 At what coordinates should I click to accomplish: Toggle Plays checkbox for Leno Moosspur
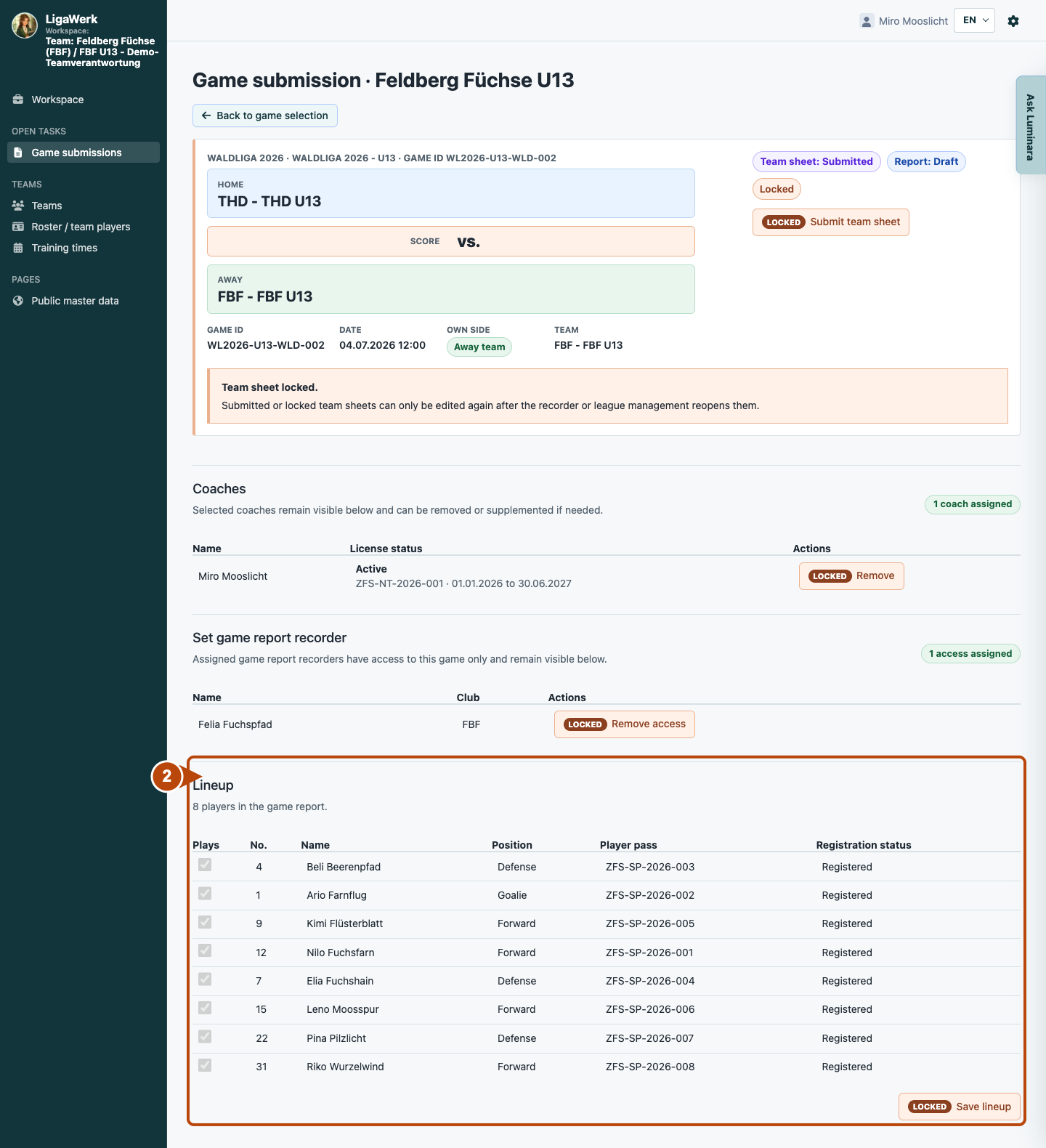pos(205,1007)
